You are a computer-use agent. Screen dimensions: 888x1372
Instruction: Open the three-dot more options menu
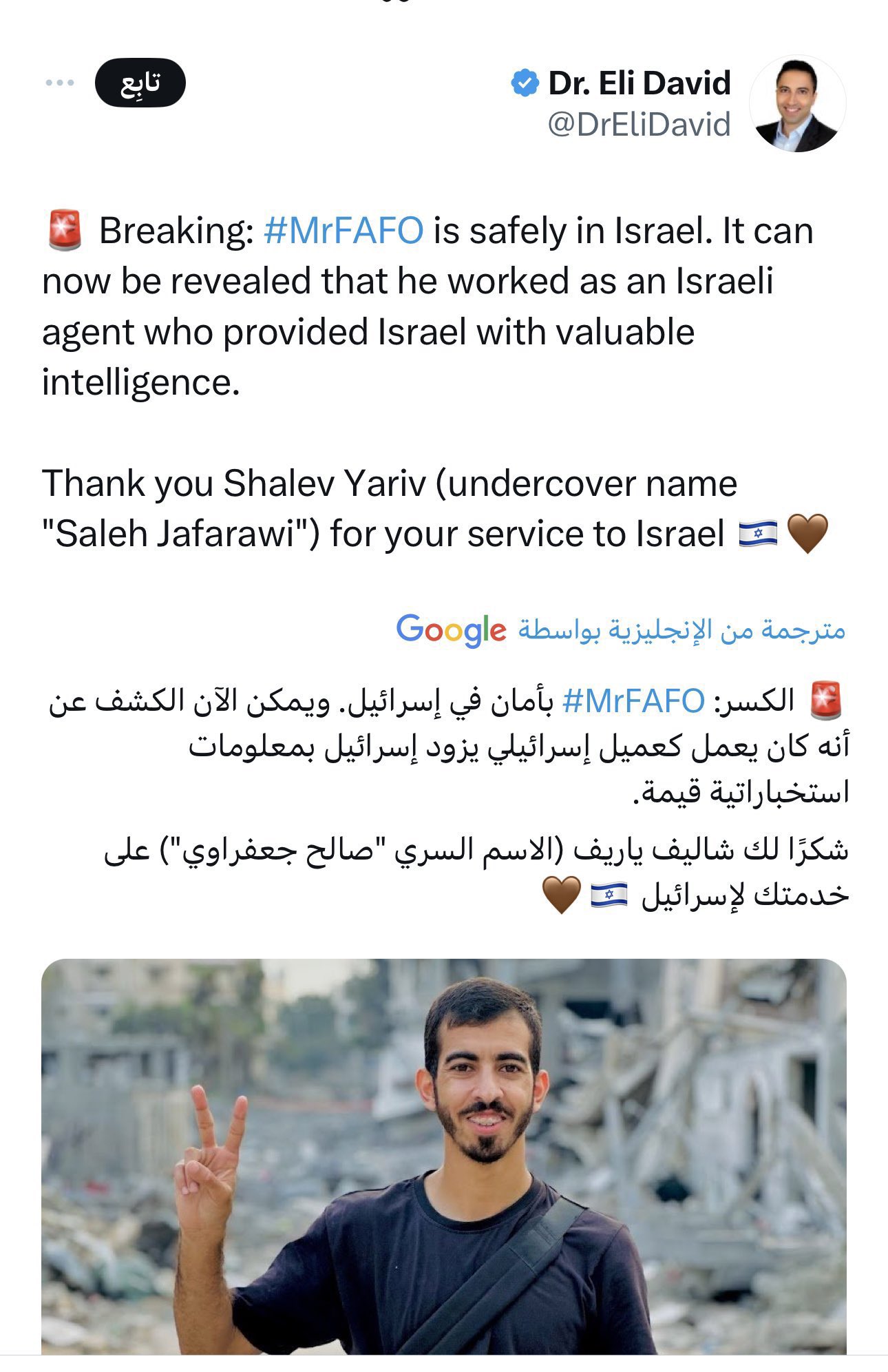click(x=60, y=83)
